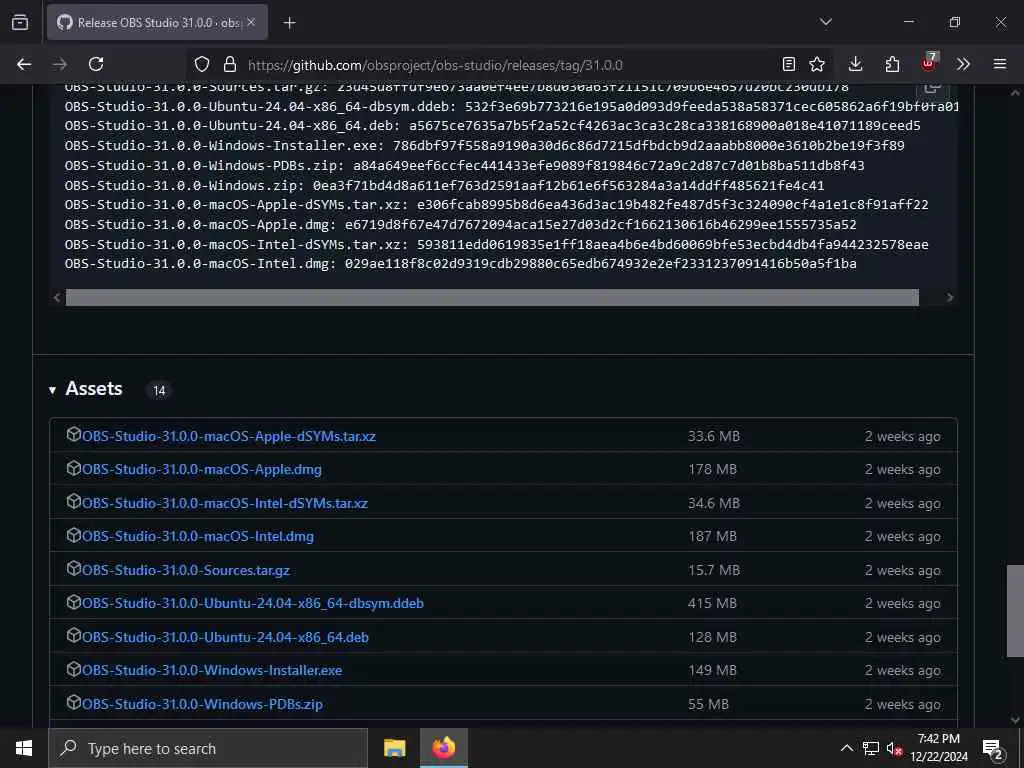Click the macOS-Intel.dmg checksum line
Screen dimensions: 1024x768
460,264
